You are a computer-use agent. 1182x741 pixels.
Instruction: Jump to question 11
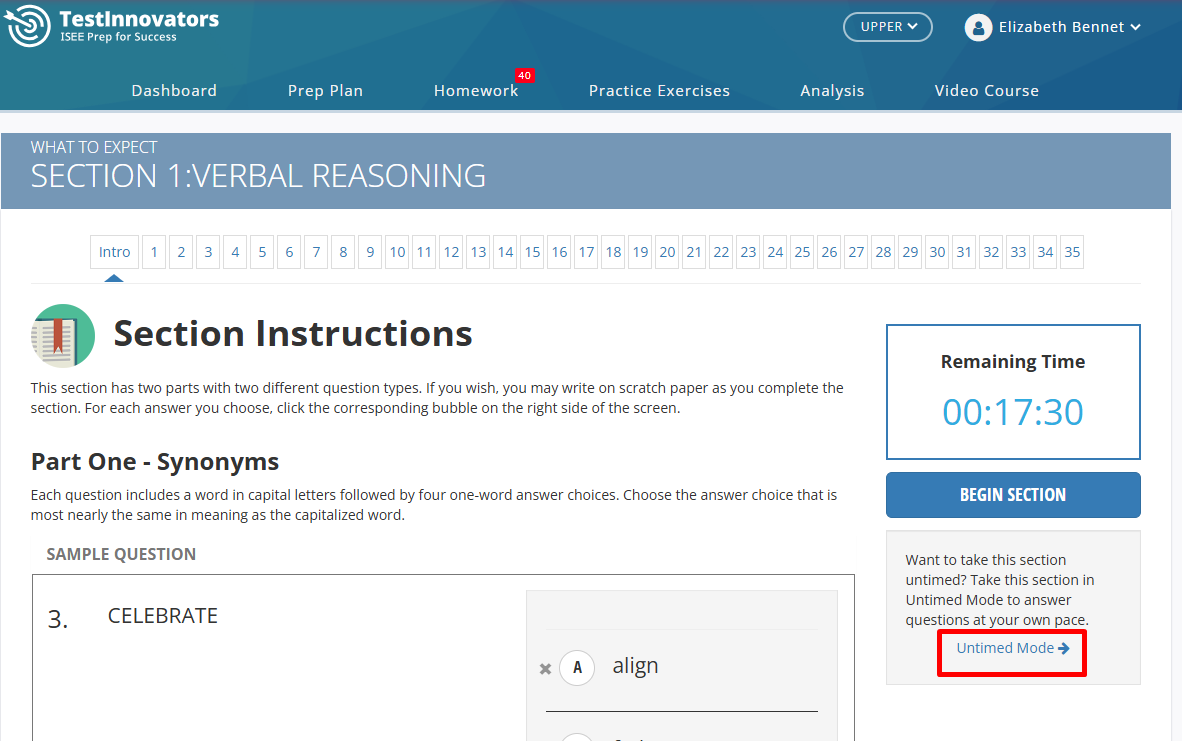[x=424, y=252]
